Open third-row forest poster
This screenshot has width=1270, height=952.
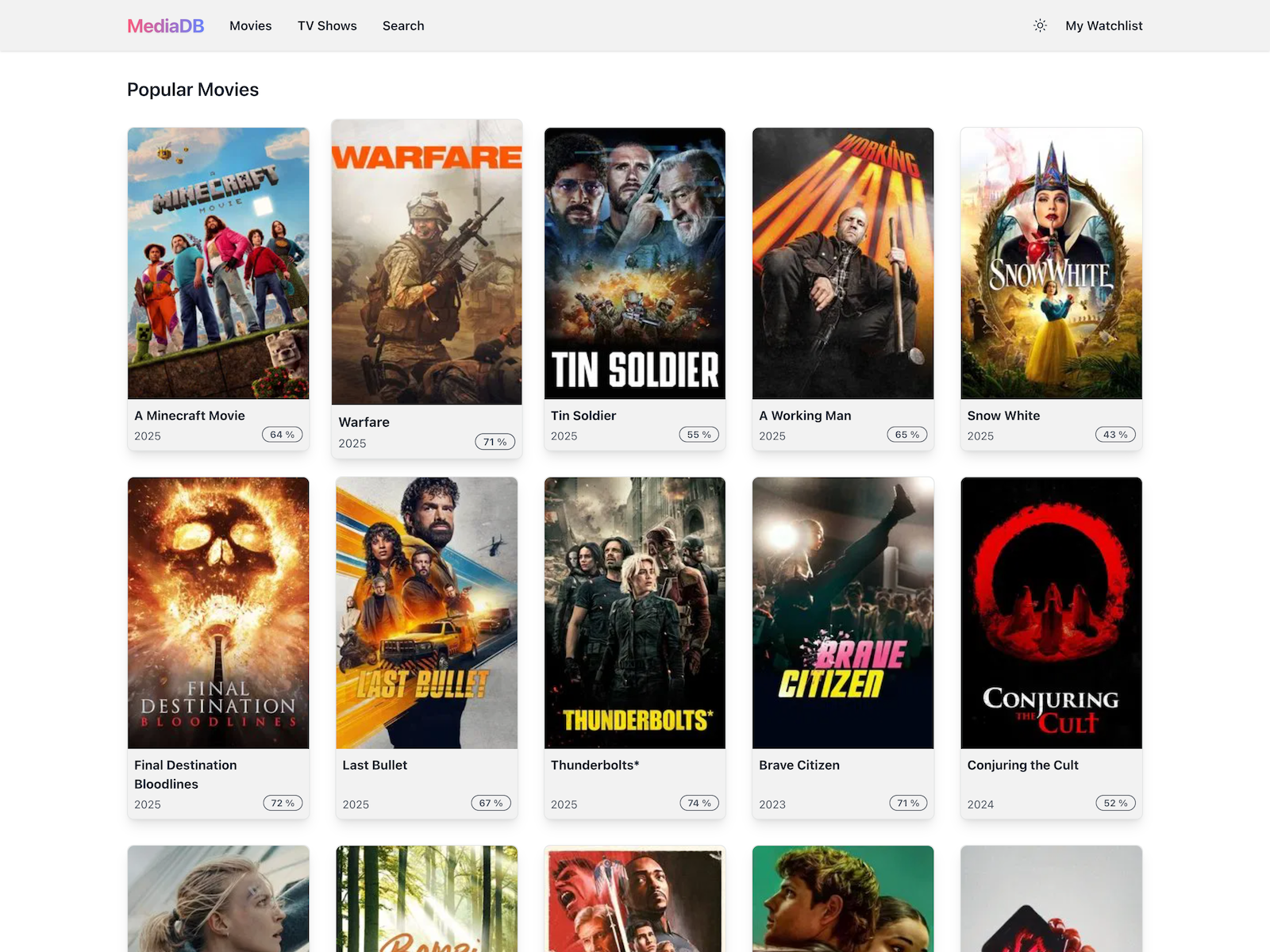427,899
